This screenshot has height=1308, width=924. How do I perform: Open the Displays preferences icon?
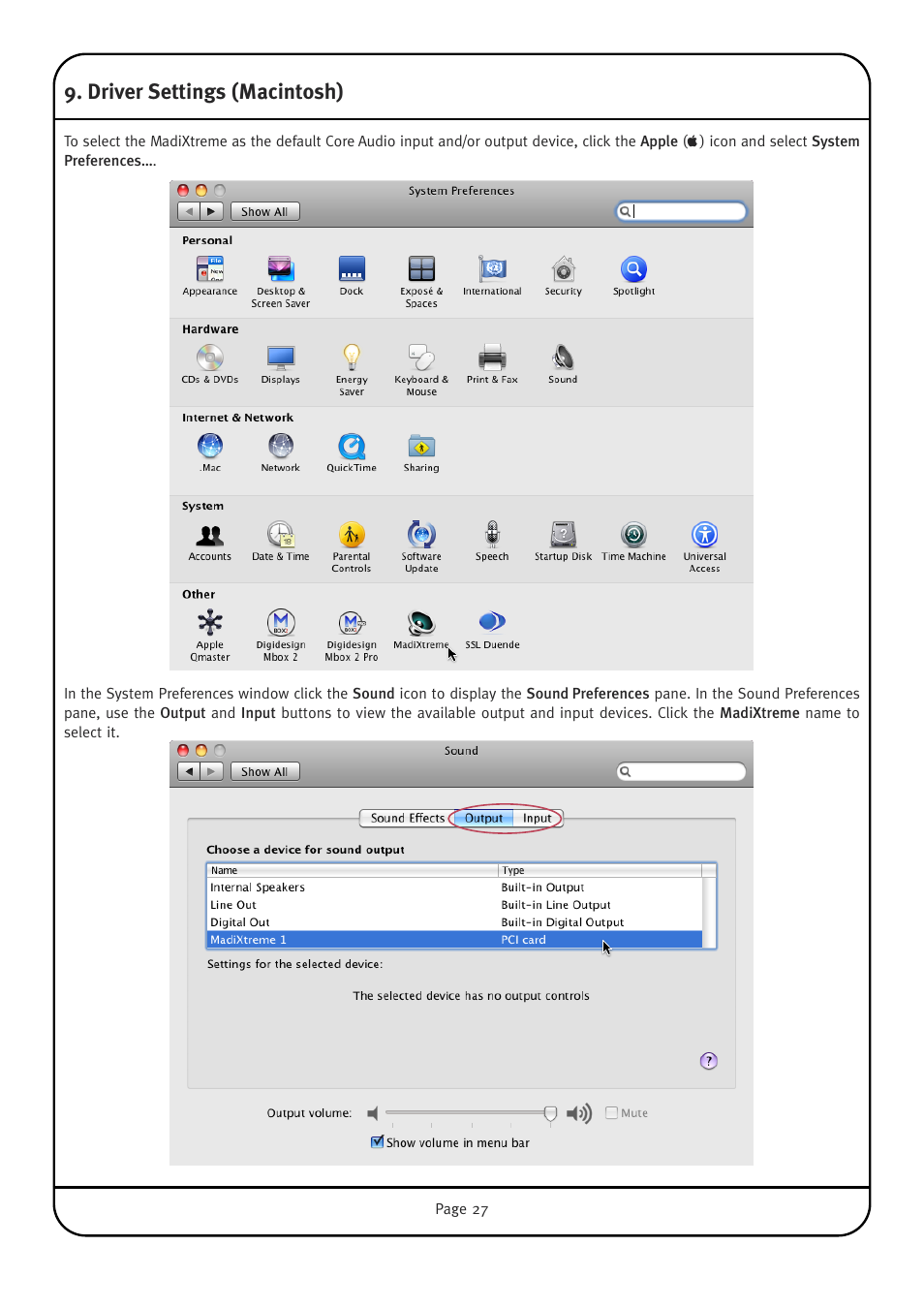[x=281, y=358]
